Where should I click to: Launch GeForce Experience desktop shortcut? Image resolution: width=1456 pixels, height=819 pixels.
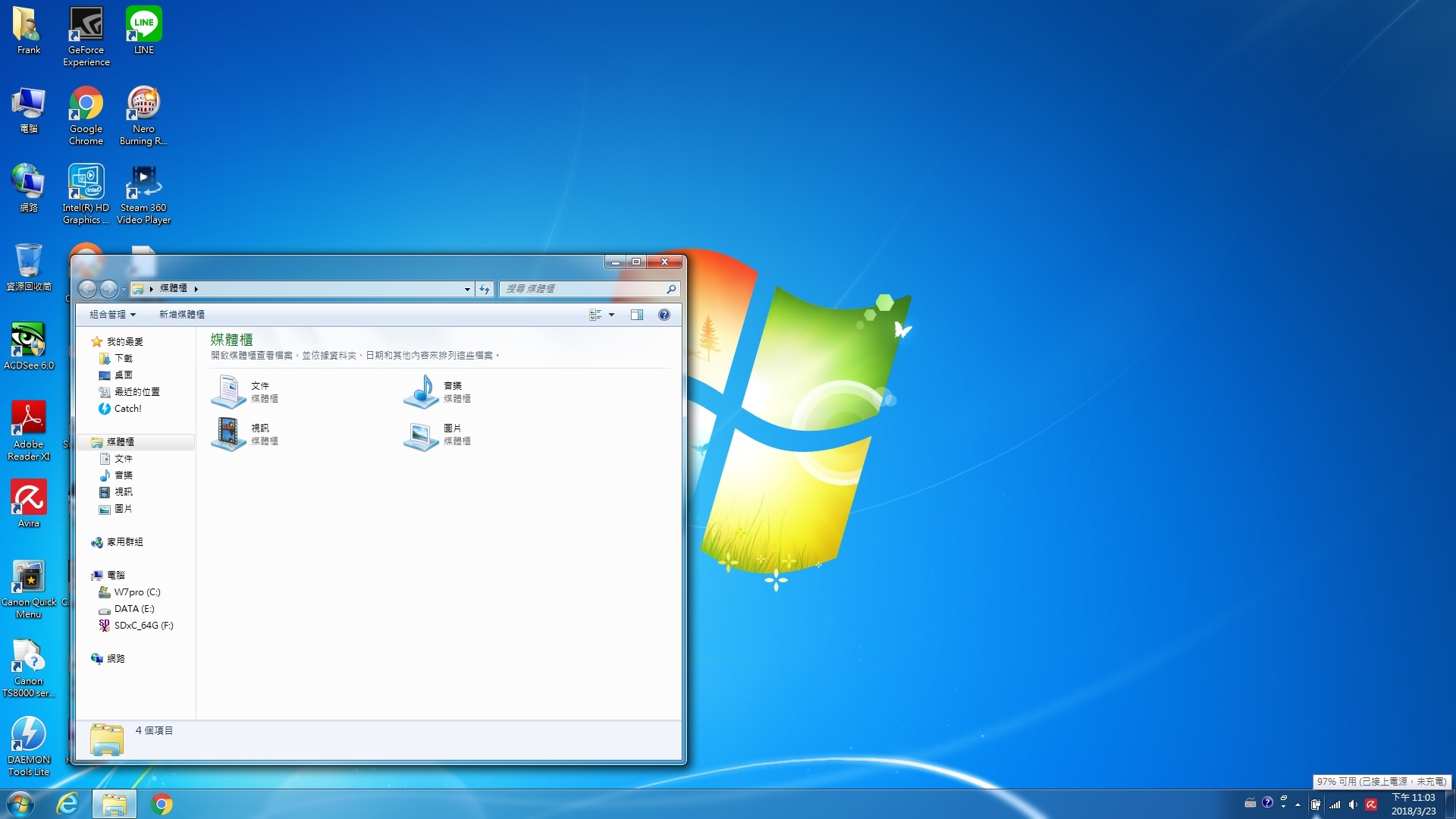click(x=86, y=36)
